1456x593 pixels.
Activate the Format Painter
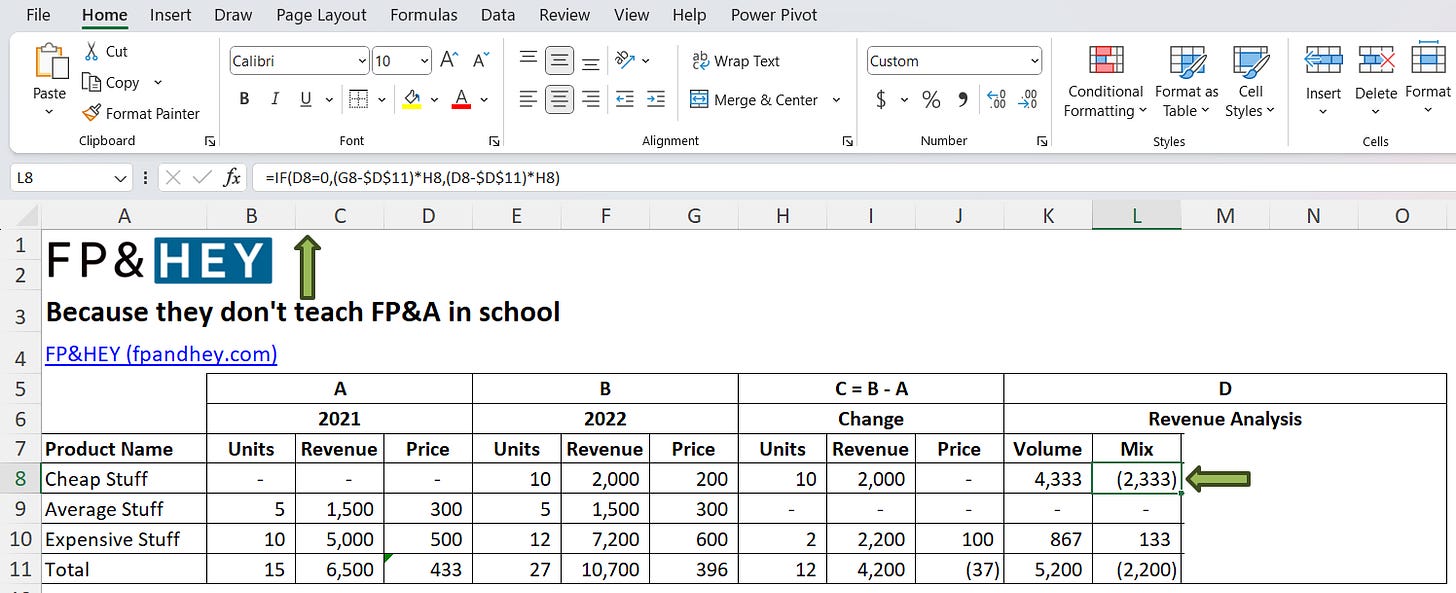pos(141,113)
